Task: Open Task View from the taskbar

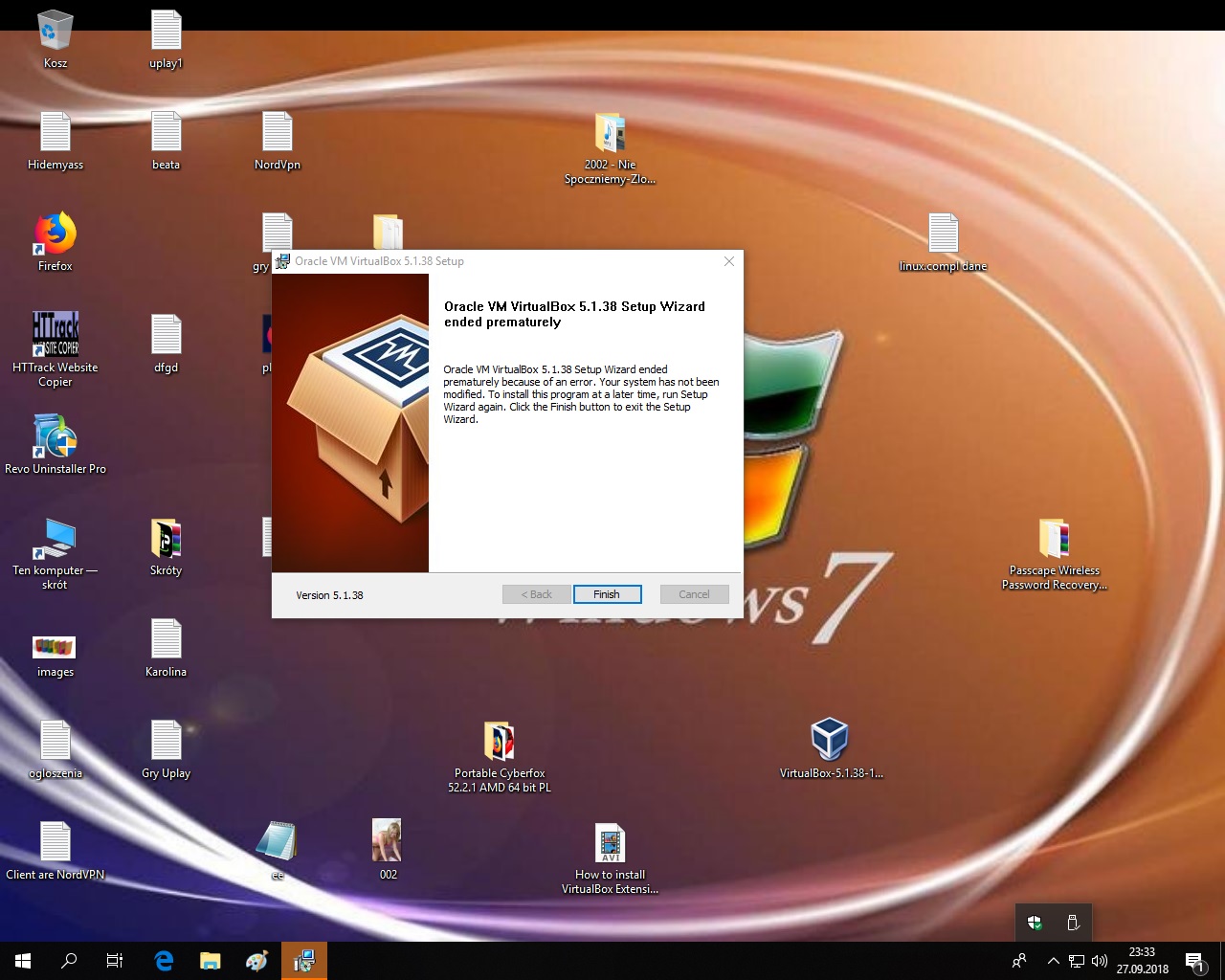Action: tap(115, 961)
